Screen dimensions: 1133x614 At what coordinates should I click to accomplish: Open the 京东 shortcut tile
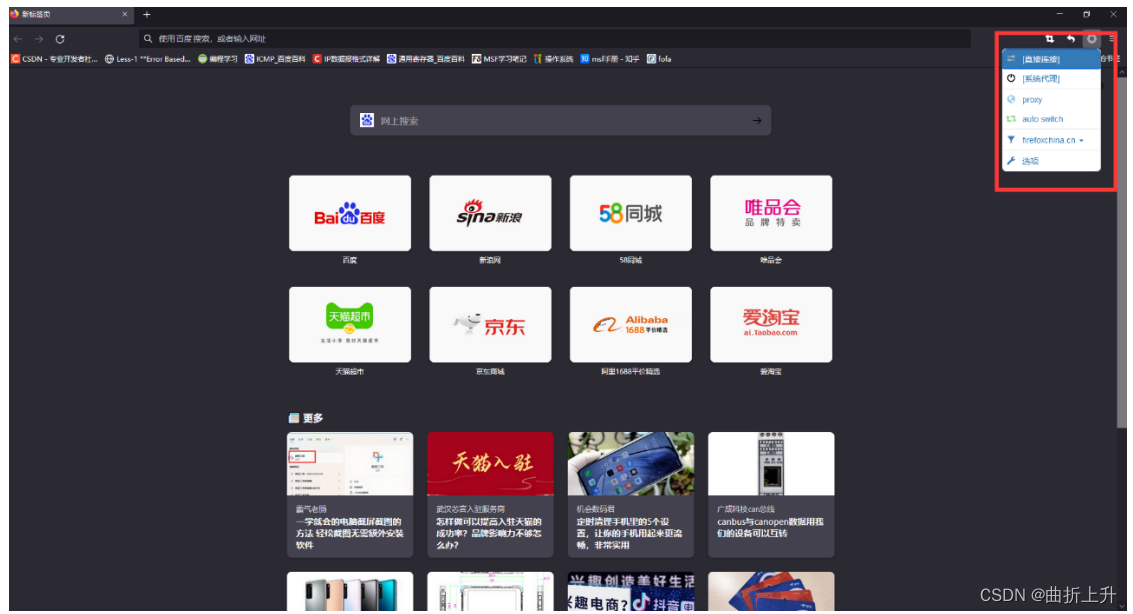tap(490, 324)
